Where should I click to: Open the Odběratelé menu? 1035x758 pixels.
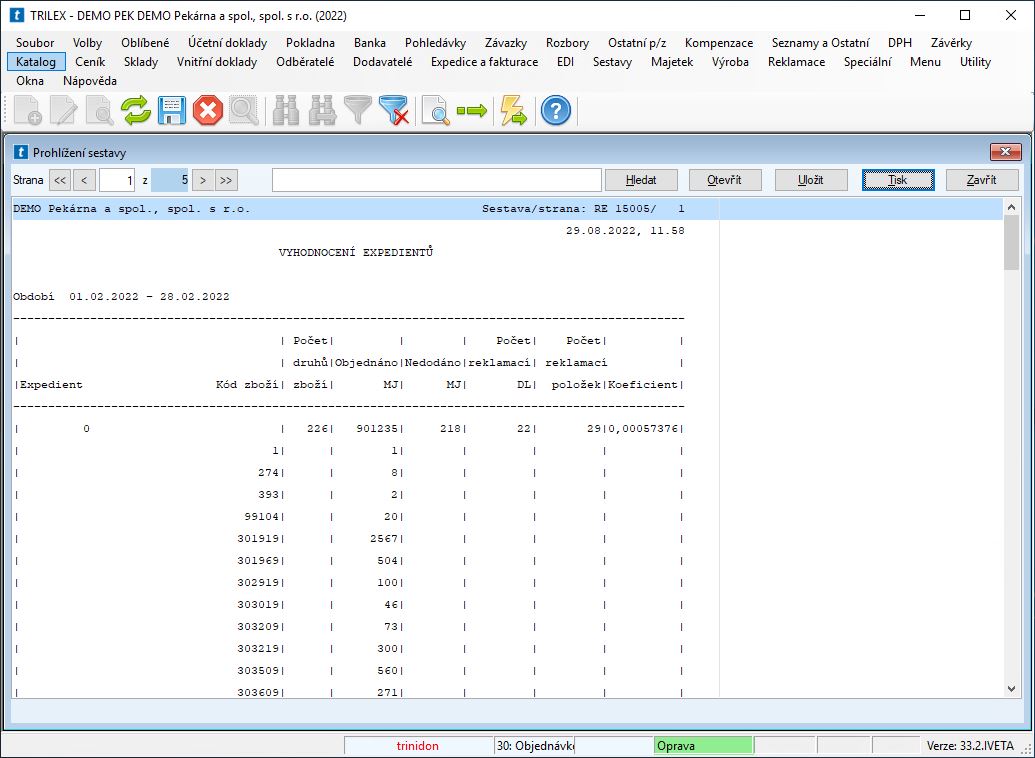tap(305, 62)
